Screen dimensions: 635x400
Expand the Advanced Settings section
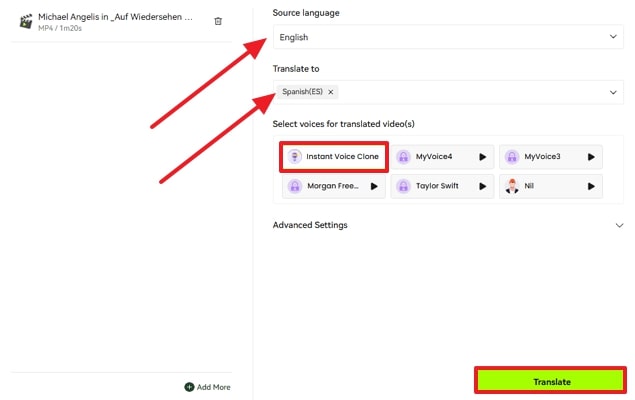coord(619,225)
